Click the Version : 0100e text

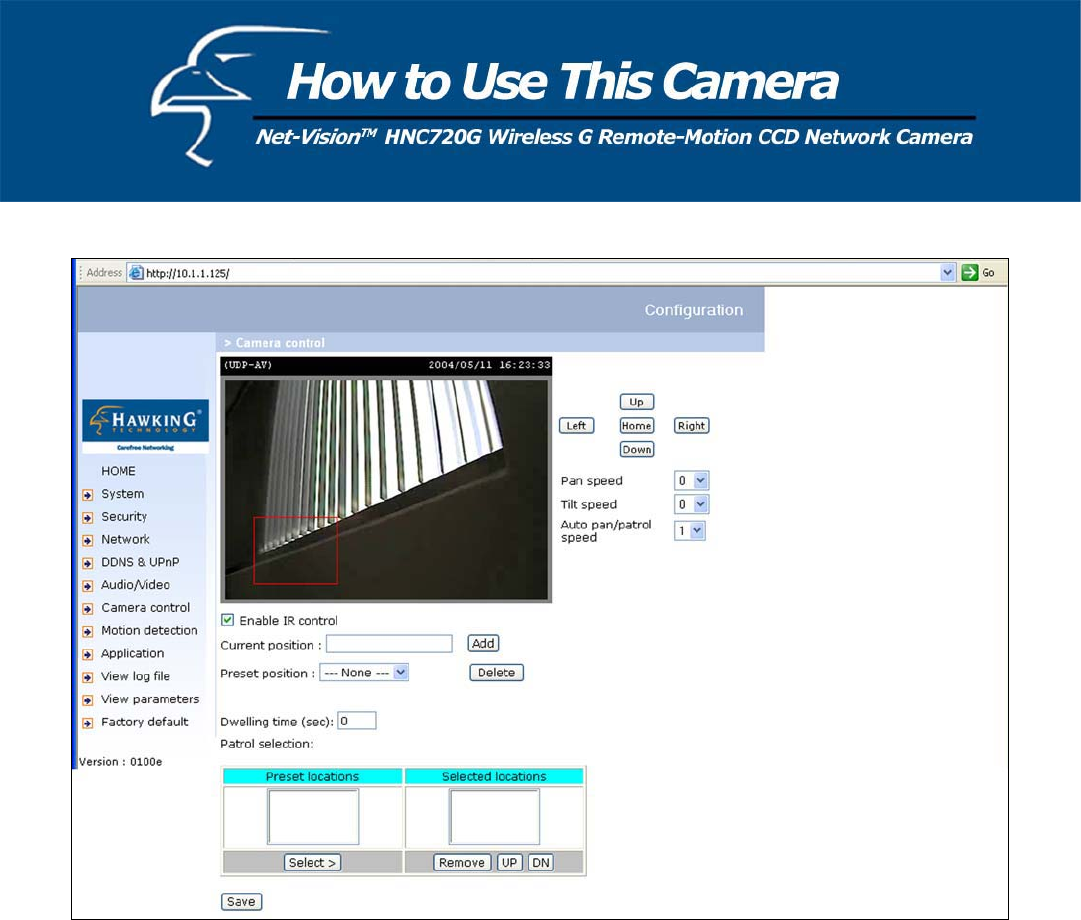coord(121,762)
